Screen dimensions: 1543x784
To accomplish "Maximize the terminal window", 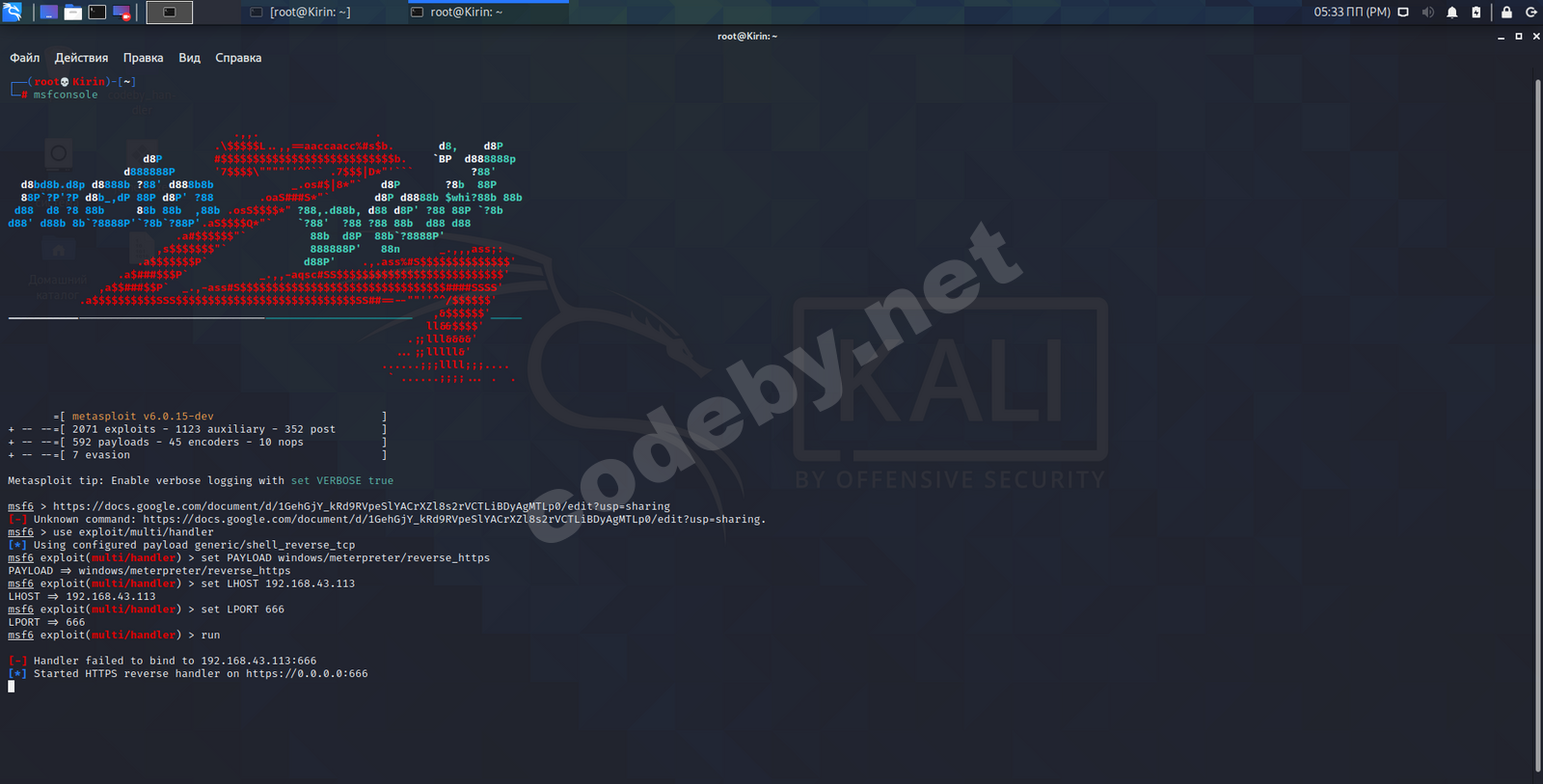I will pyautogui.click(x=1519, y=37).
